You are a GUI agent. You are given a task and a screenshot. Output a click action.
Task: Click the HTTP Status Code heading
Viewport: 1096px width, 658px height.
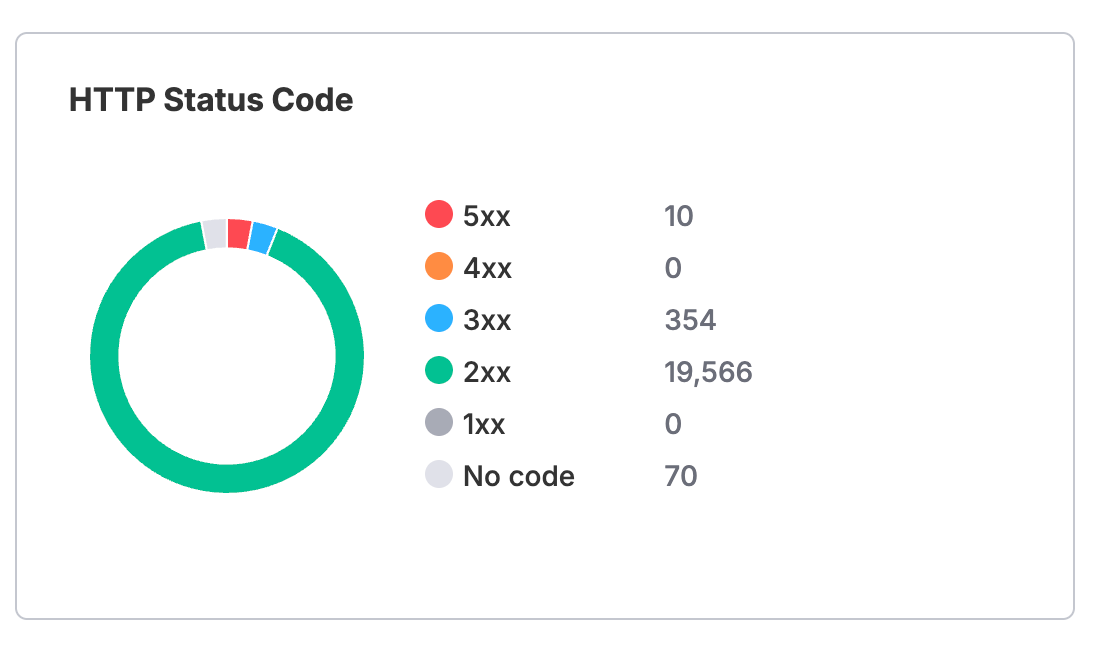click(211, 100)
